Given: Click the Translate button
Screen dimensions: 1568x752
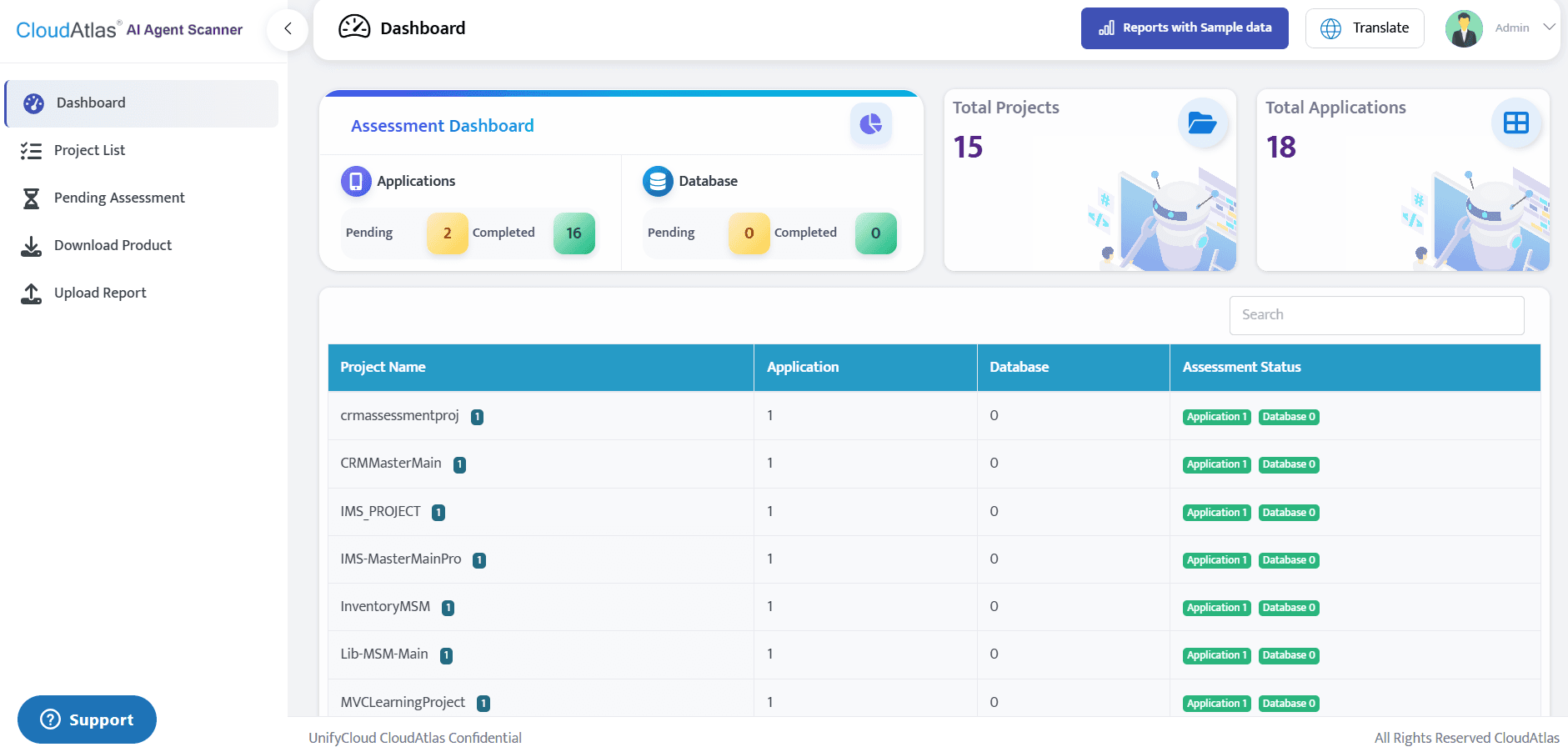Looking at the screenshot, I should [x=1365, y=28].
